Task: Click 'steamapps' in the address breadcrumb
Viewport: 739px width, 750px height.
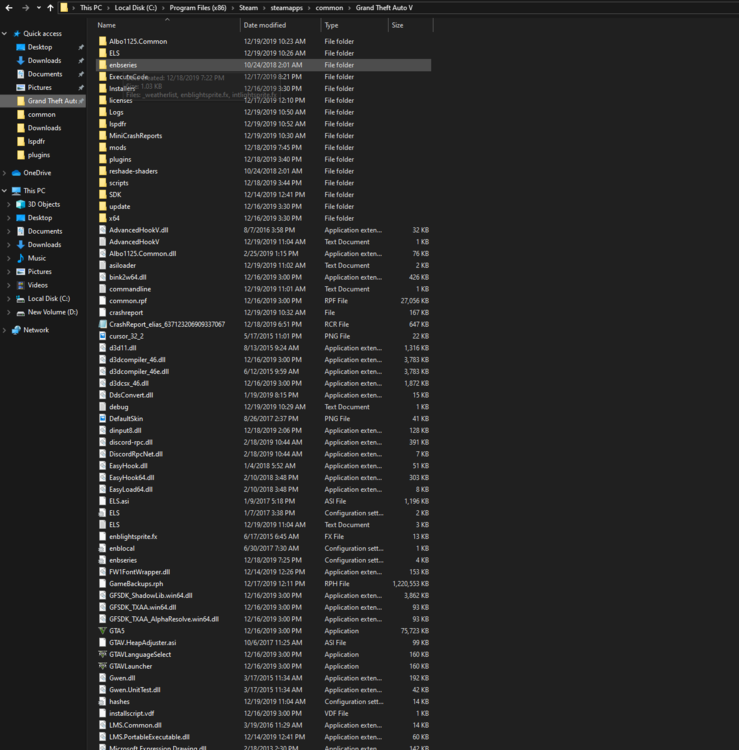Action: (287, 8)
